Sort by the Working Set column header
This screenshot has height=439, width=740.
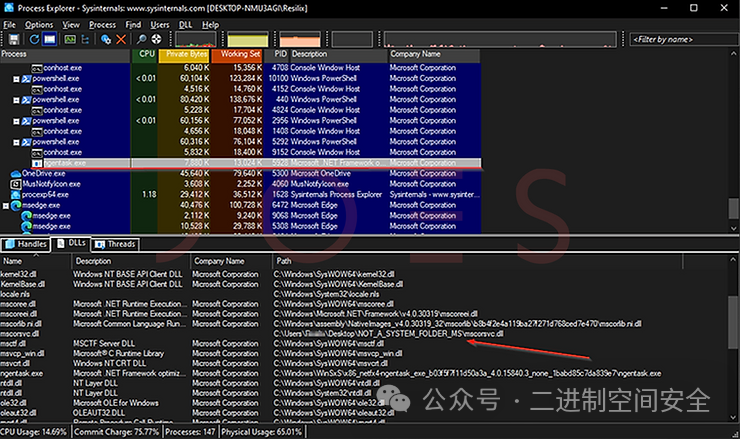pos(239,54)
